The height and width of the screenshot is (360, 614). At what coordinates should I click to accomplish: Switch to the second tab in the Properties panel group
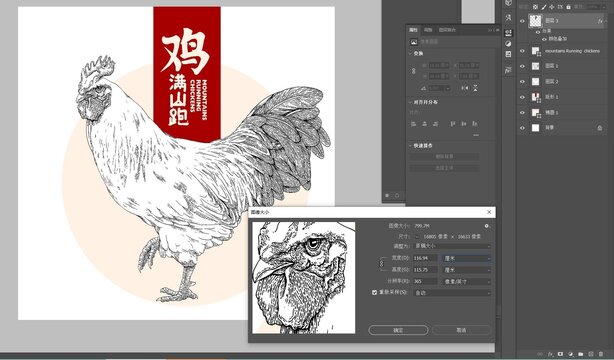[428, 30]
